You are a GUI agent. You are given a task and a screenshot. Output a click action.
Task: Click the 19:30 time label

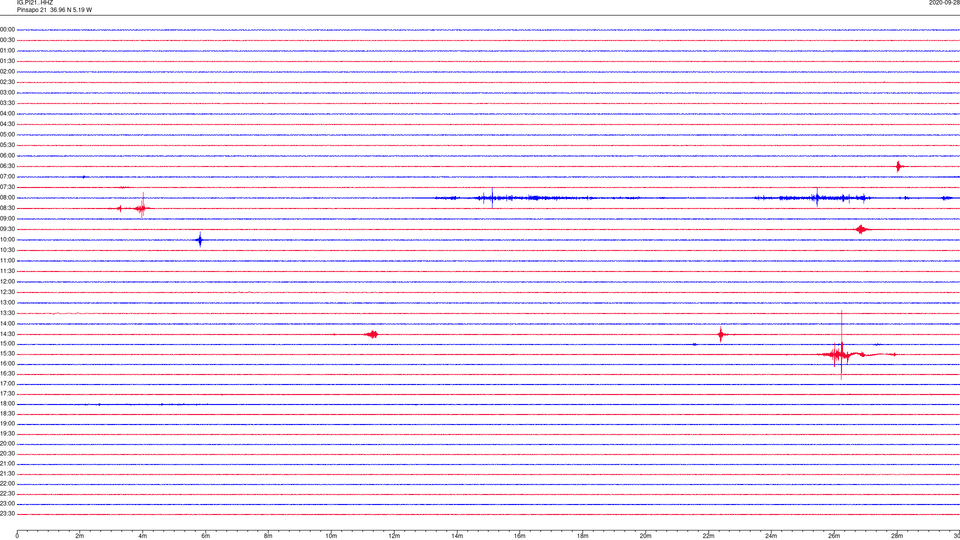coord(7,433)
